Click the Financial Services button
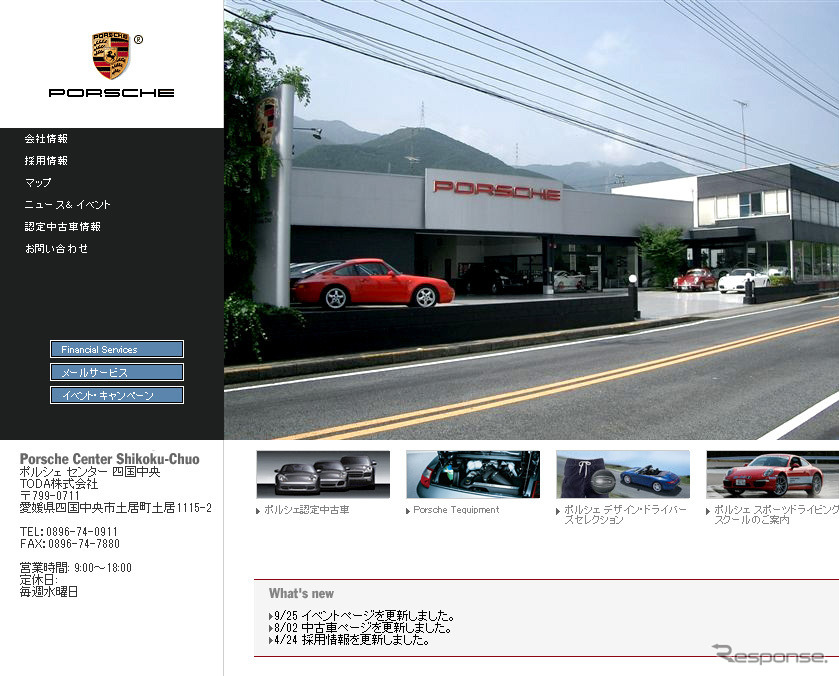 click(117, 349)
